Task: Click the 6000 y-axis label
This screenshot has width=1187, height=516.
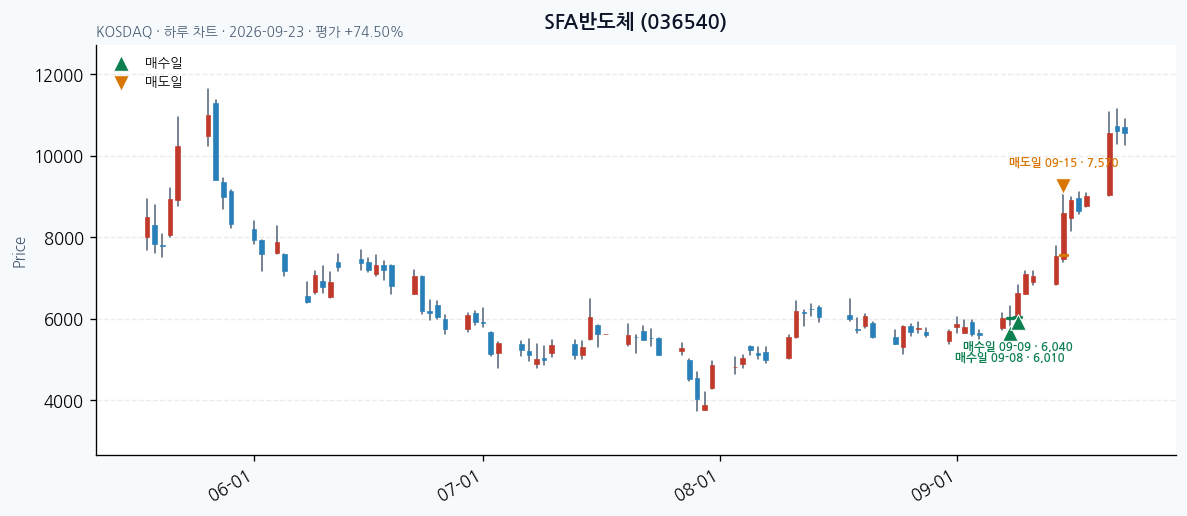Action: coord(64,319)
